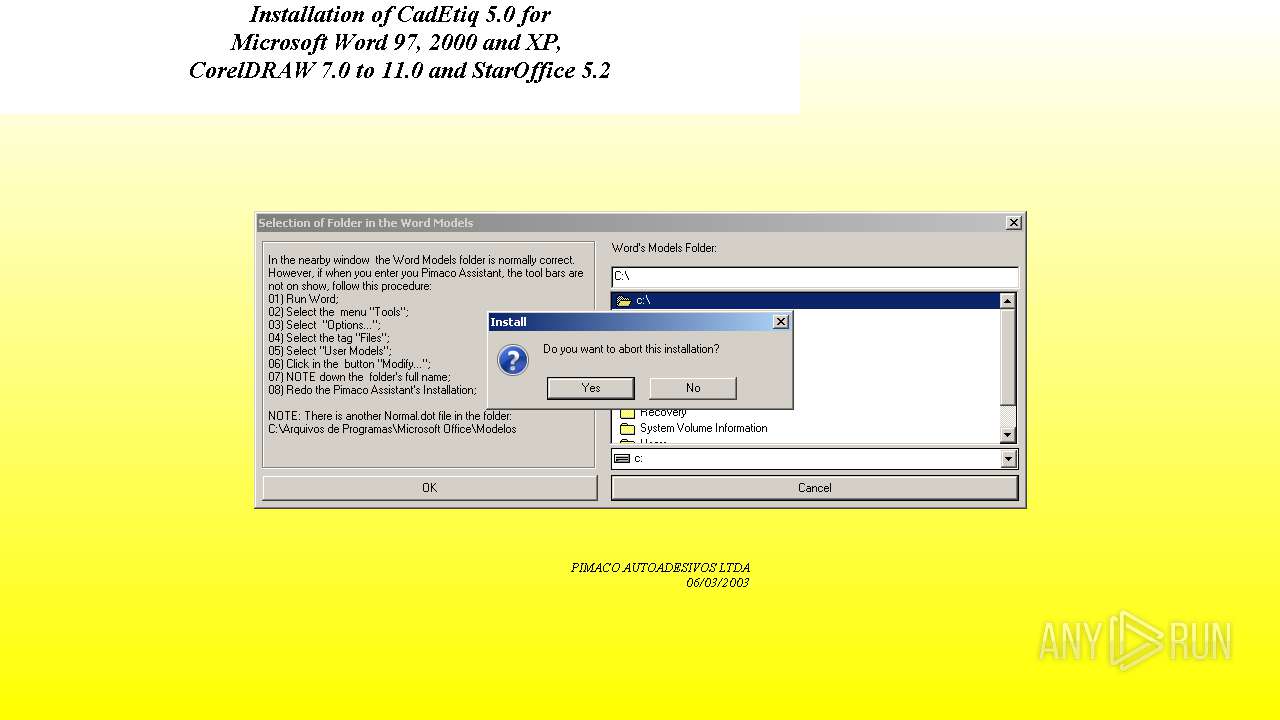Click the '06/03/2003' date text
This screenshot has width=1280, height=720.
[x=717, y=583]
